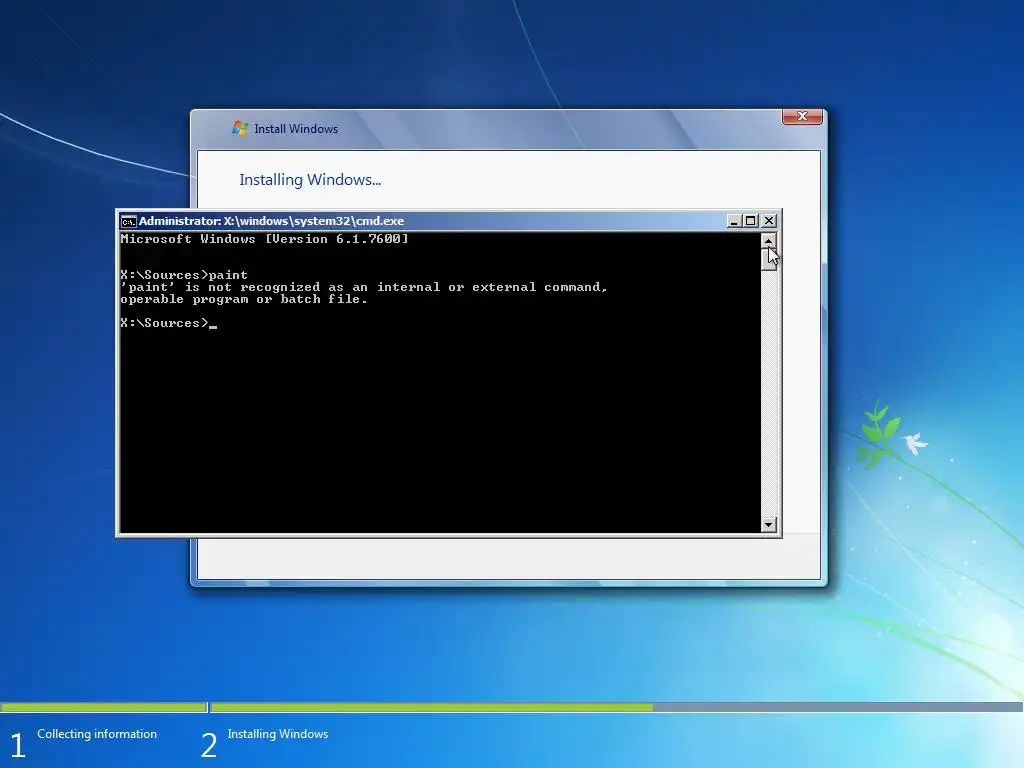Click the cmd.exe system menu icon
The height and width of the screenshot is (768, 1024).
click(129, 221)
